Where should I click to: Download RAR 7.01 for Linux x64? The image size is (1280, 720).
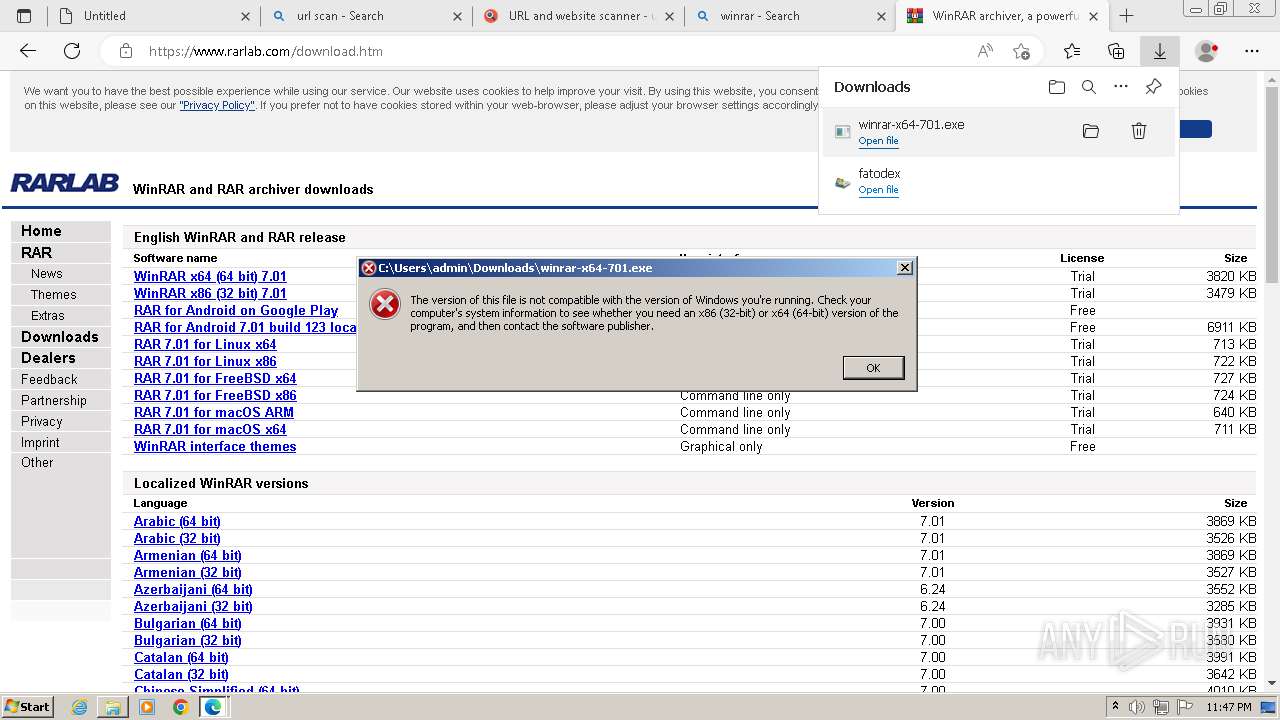[205, 345]
